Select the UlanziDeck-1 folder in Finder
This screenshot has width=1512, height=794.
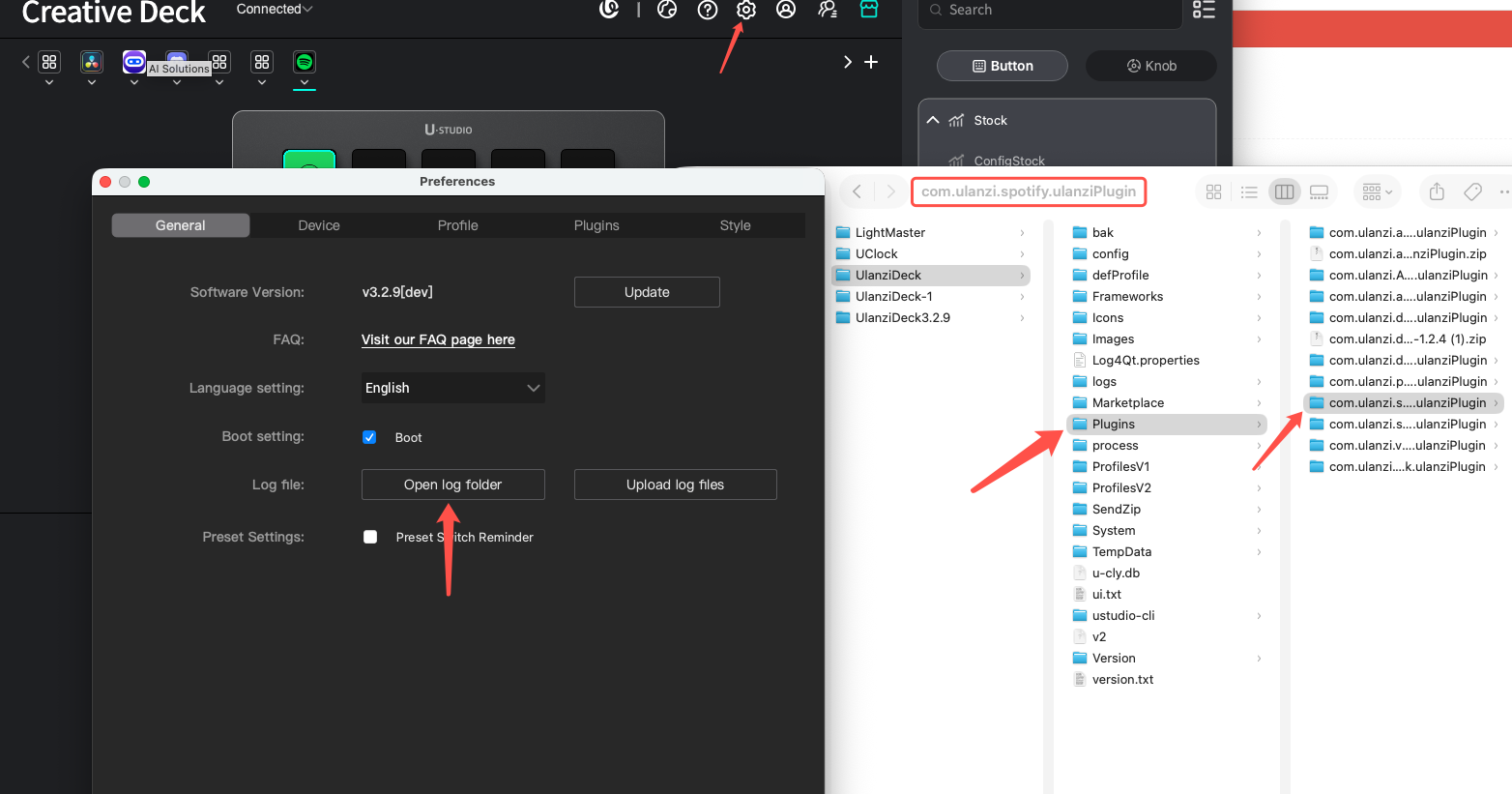[931, 296]
